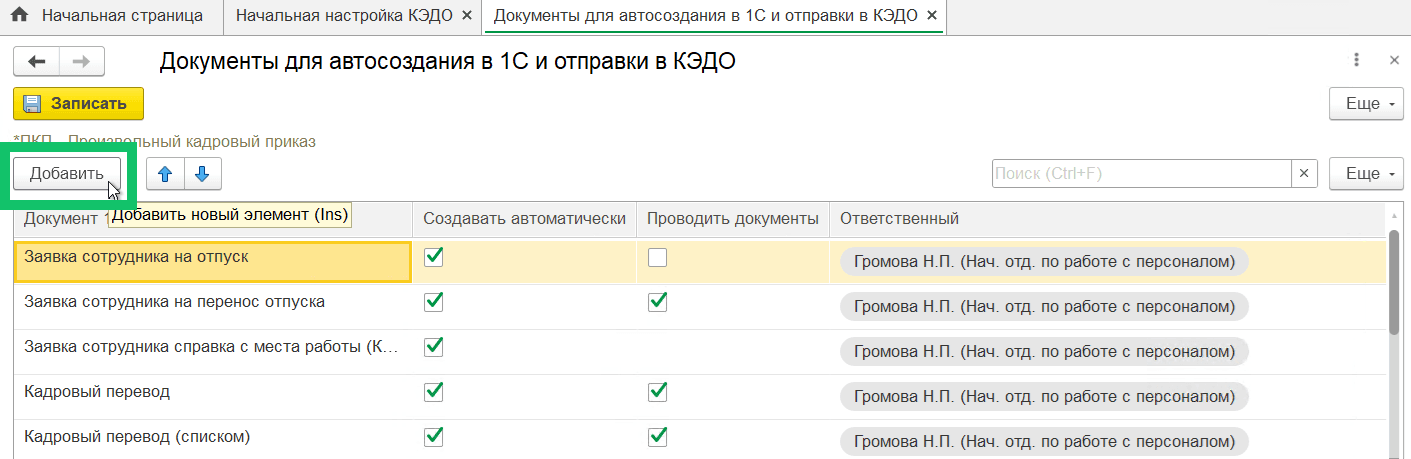1411x459 pixels.
Task: Click the Добавить button
Action: pyautogui.click(x=66, y=174)
